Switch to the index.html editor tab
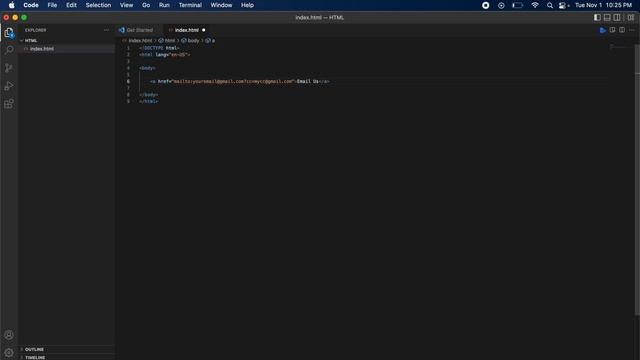The height and width of the screenshot is (360, 640). click(187, 30)
